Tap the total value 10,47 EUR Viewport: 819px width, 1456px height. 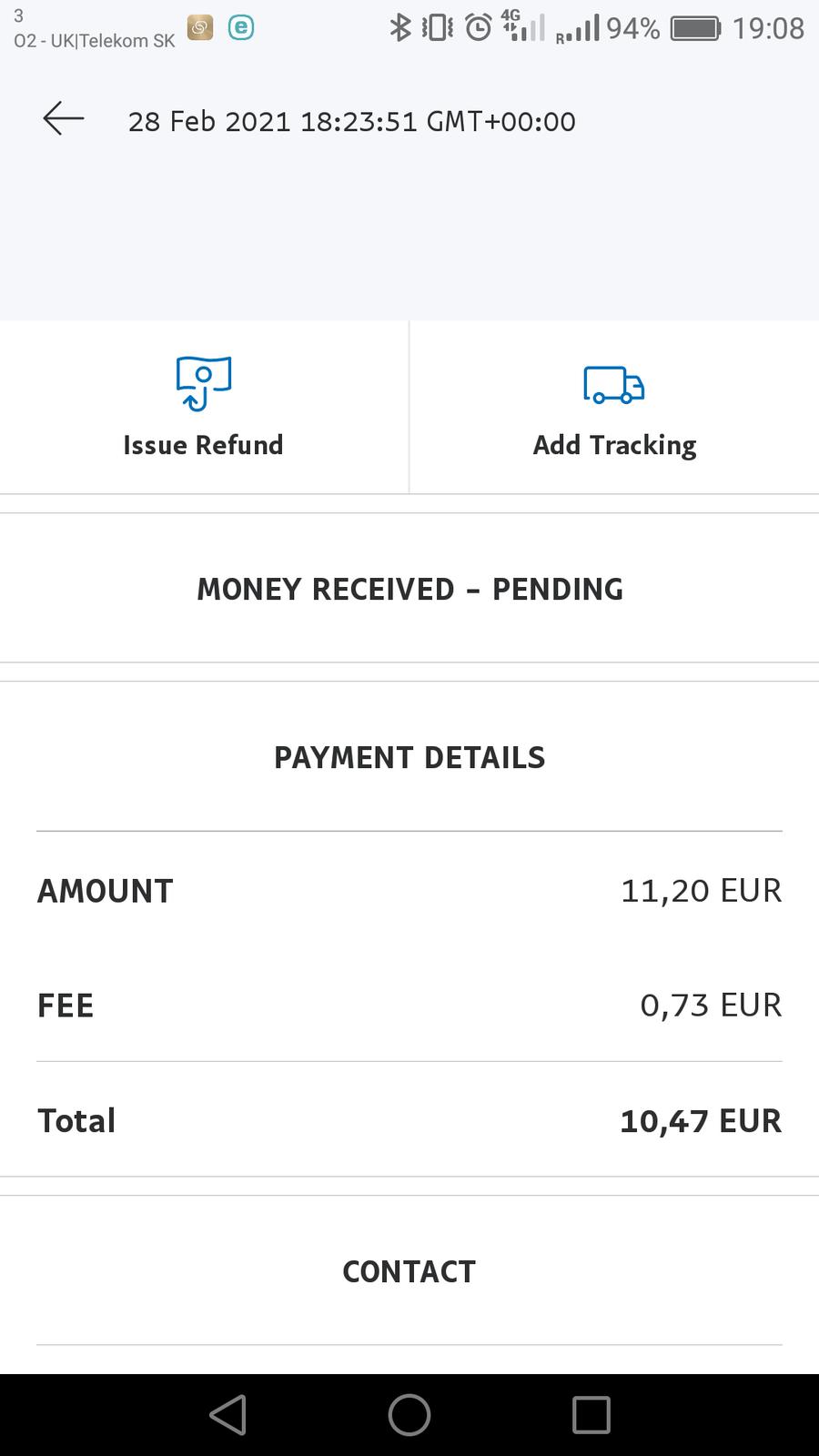point(701,1121)
